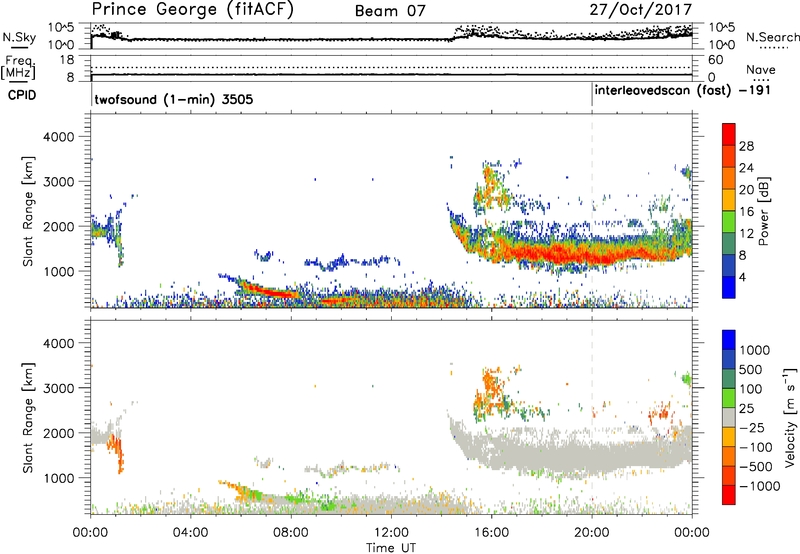Viewport: 800px width, 554px height.
Task: Click the '60' Nave tick label
Action: pyautogui.click(x=716, y=60)
